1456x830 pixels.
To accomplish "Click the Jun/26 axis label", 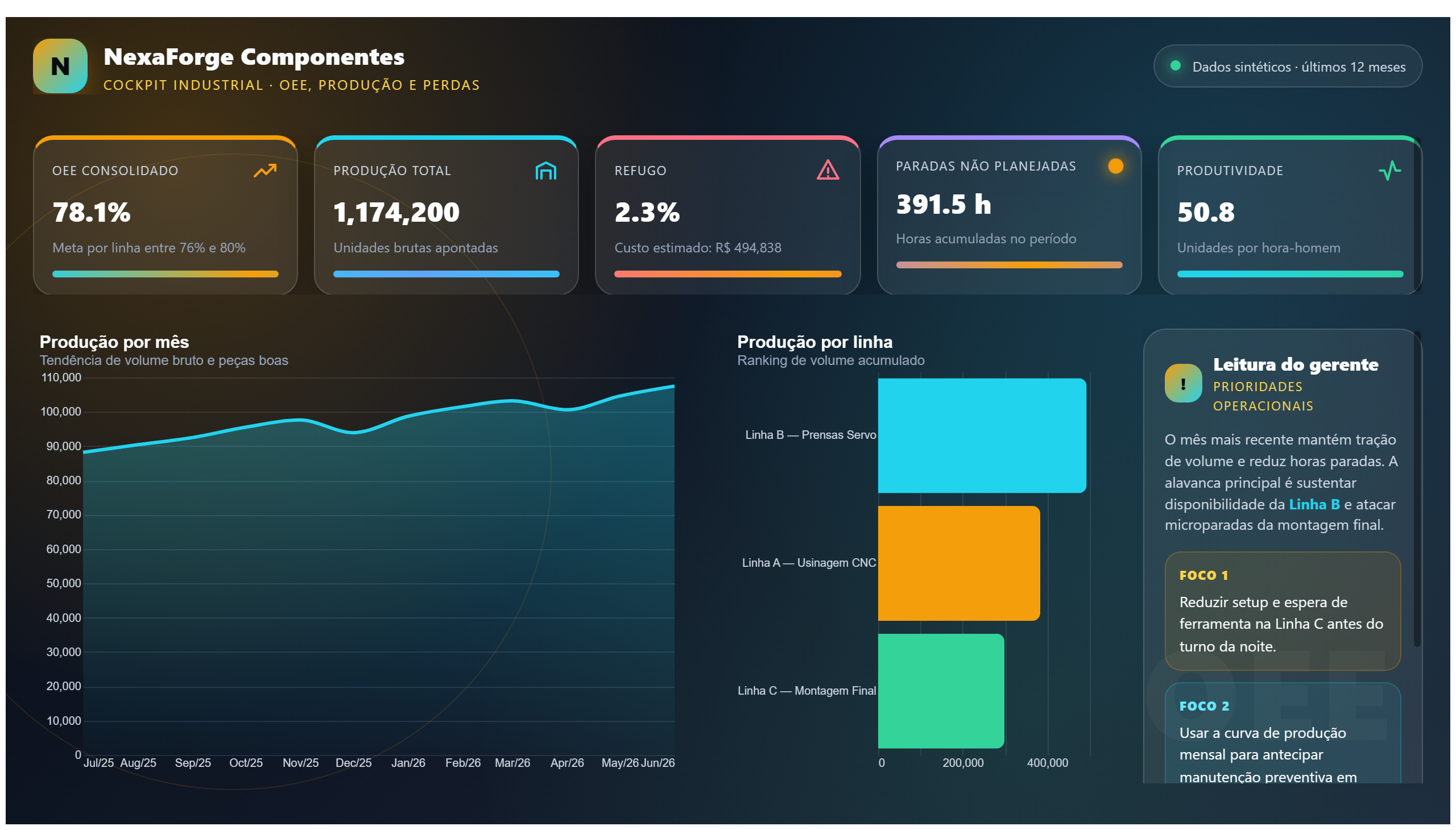I will pos(657,763).
